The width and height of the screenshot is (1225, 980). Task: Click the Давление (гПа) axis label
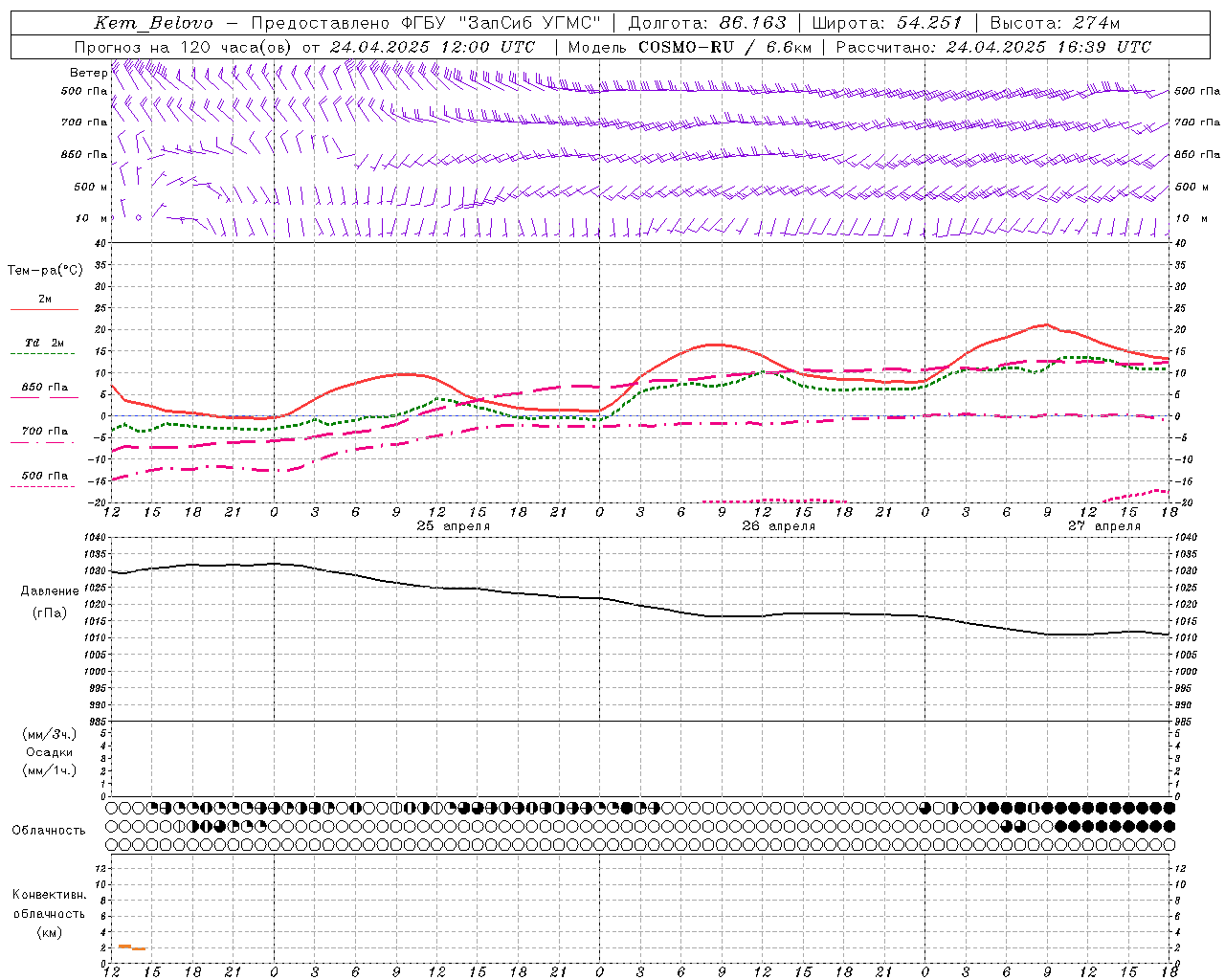click(x=50, y=602)
